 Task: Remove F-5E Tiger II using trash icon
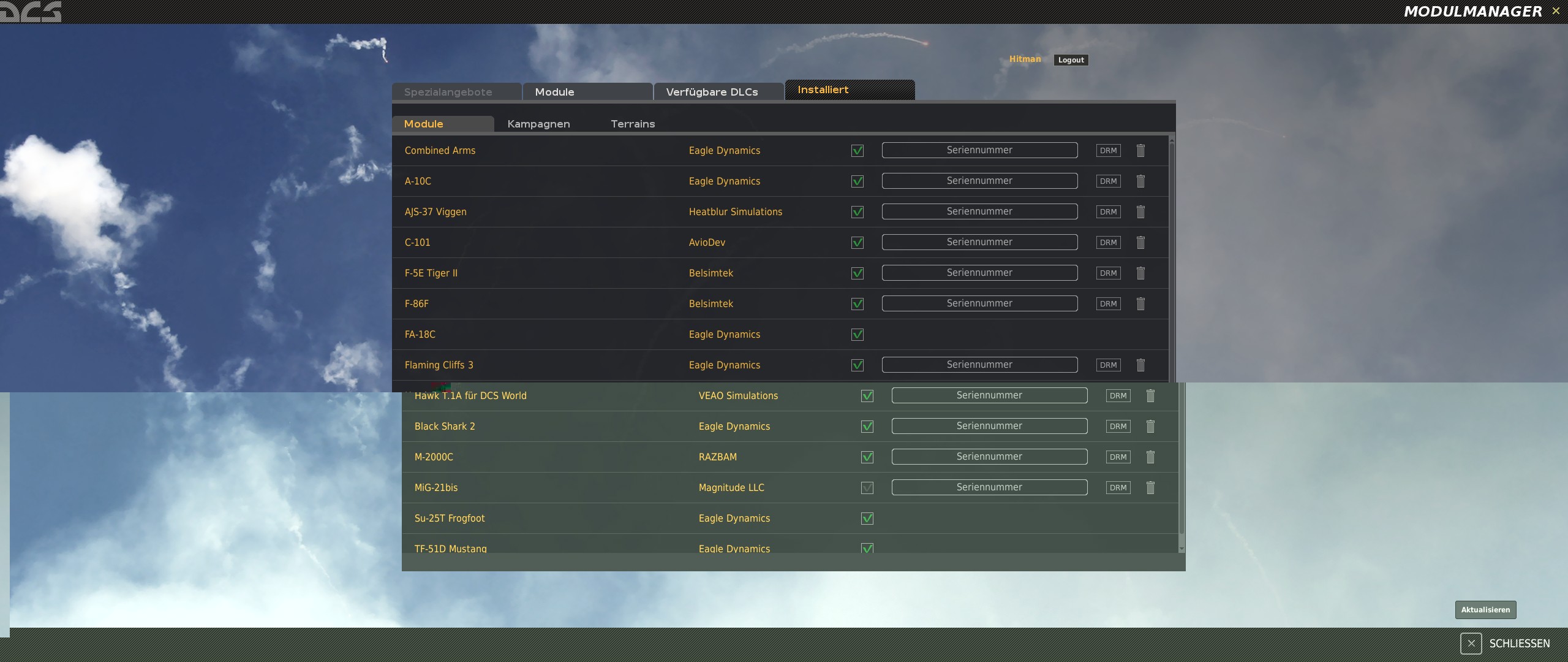pos(1140,273)
